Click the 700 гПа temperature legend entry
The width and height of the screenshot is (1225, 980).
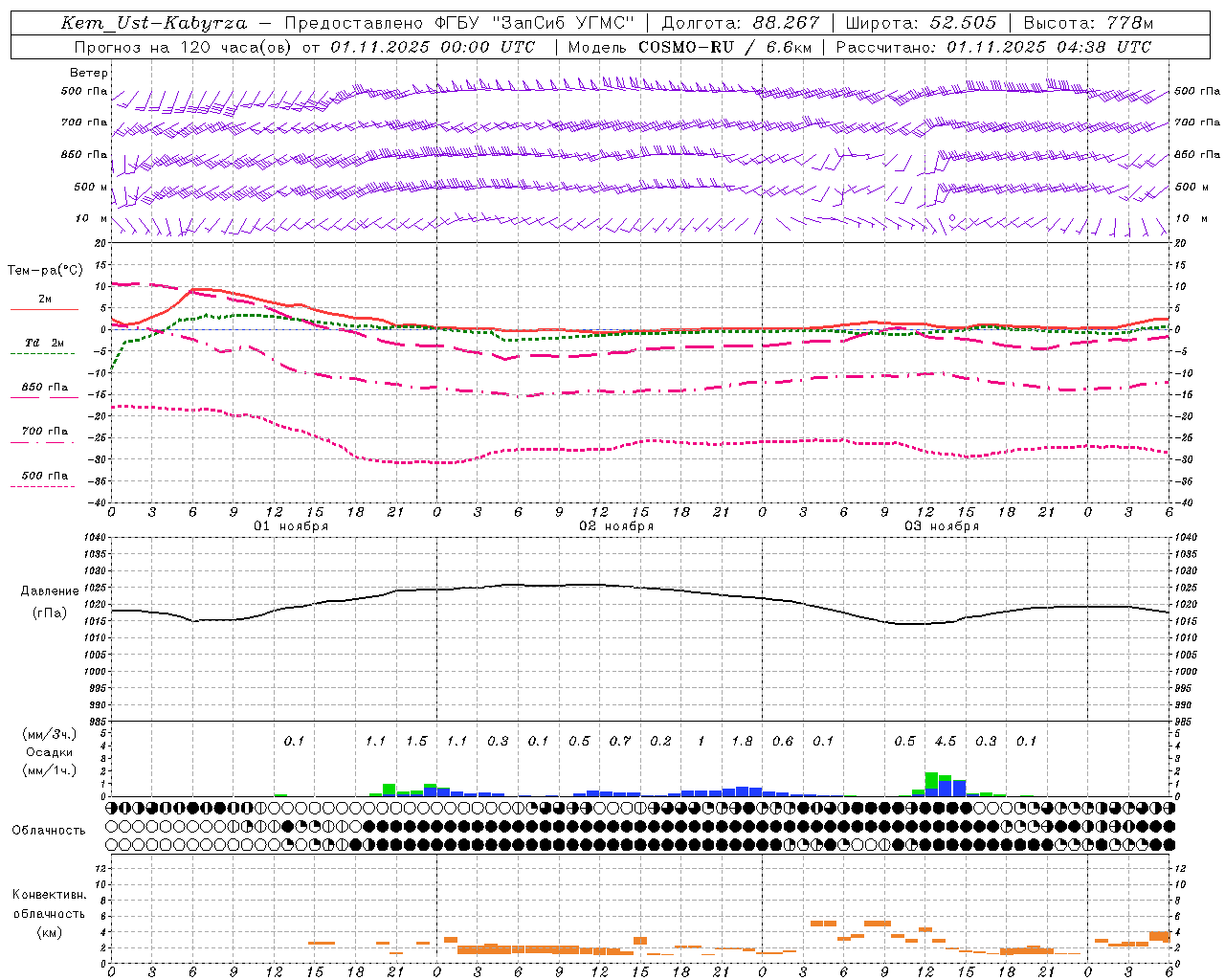pyautogui.click(x=45, y=432)
